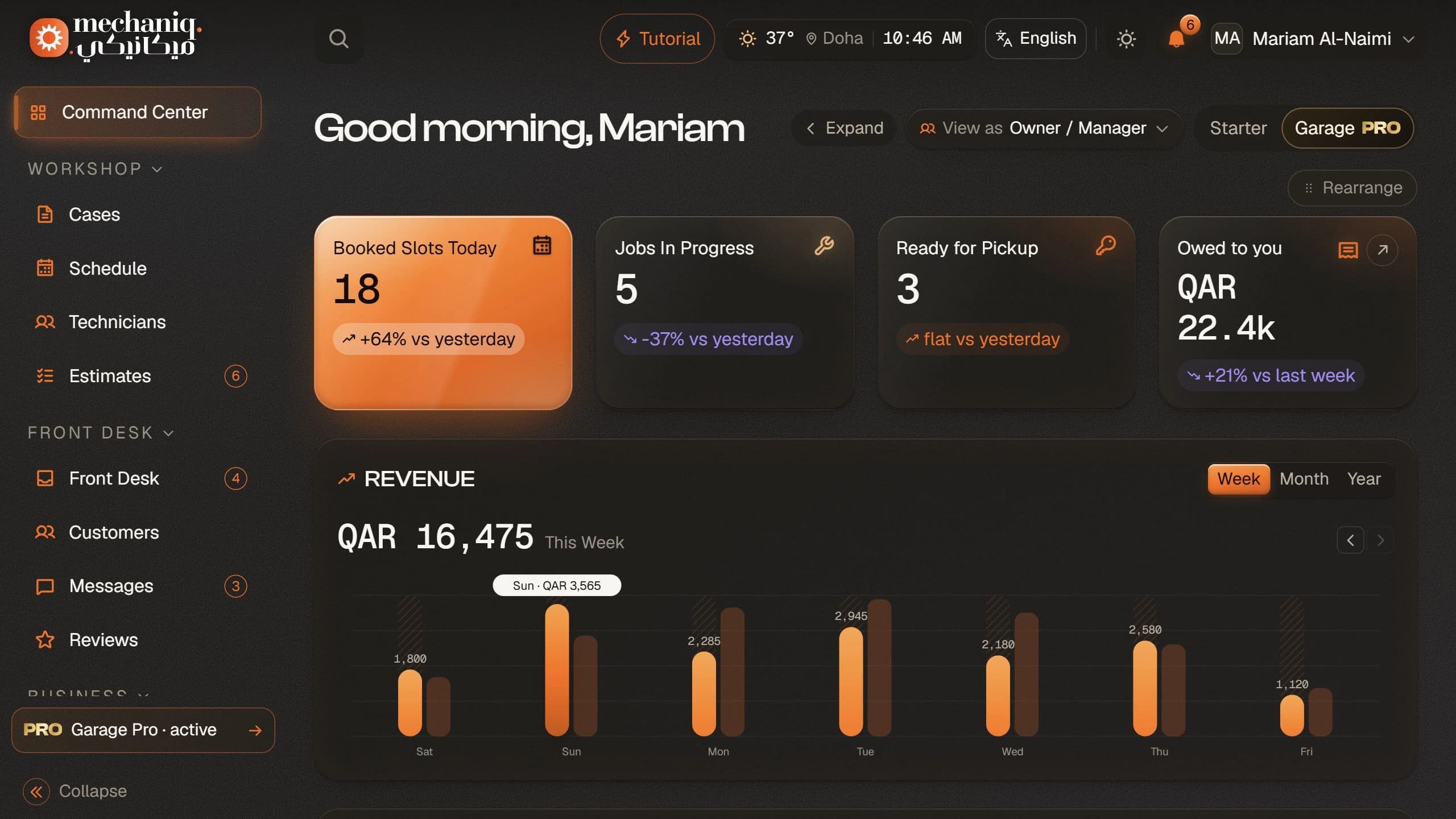
Task: Toggle the light theme sun icon
Action: click(x=1126, y=39)
